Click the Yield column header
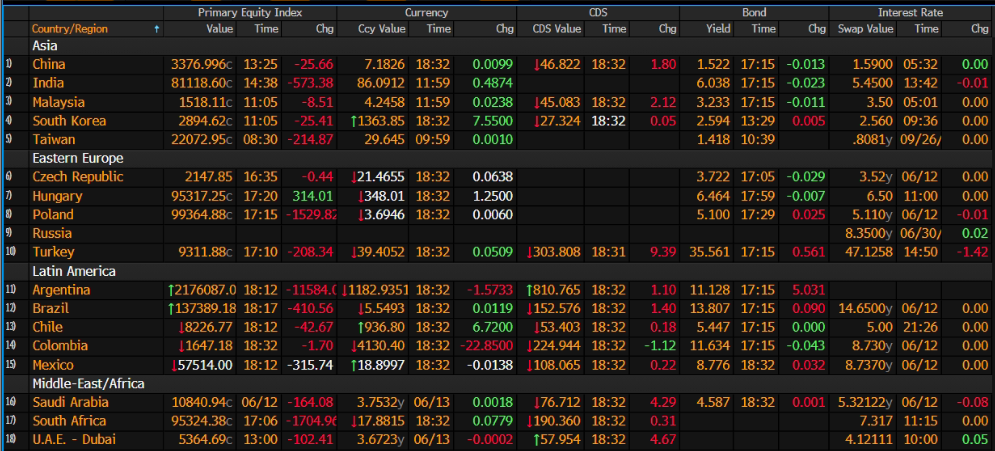Viewport: 995px width, 451px height. pos(719,29)
